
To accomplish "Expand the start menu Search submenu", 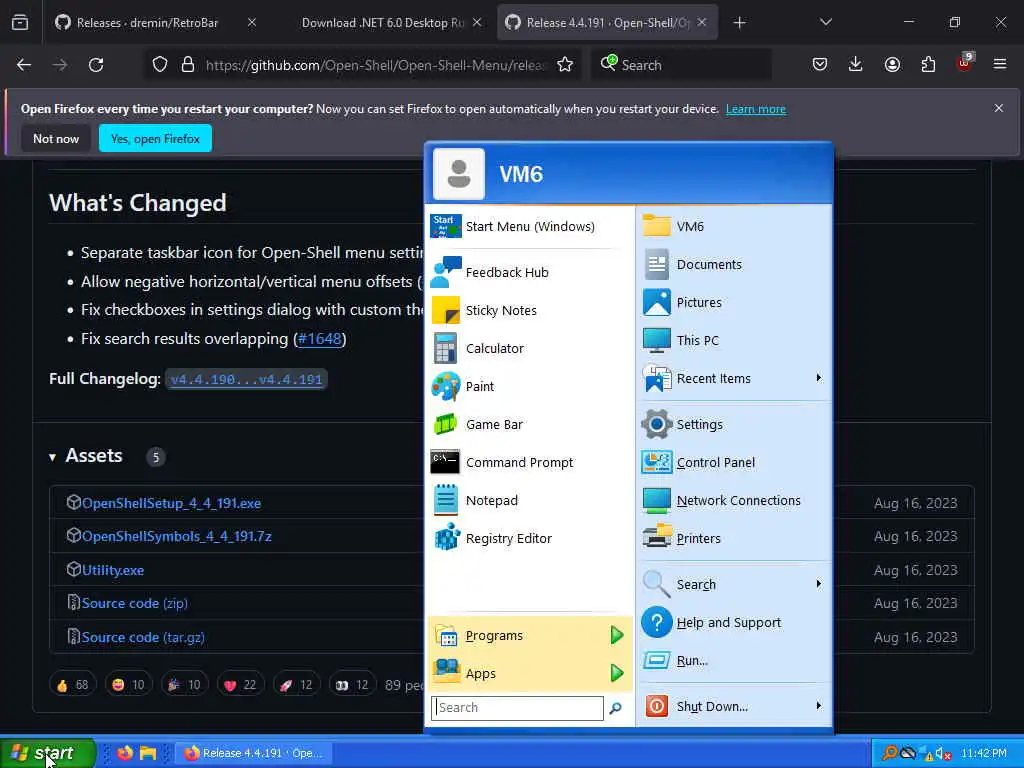I will coord(735,584).
